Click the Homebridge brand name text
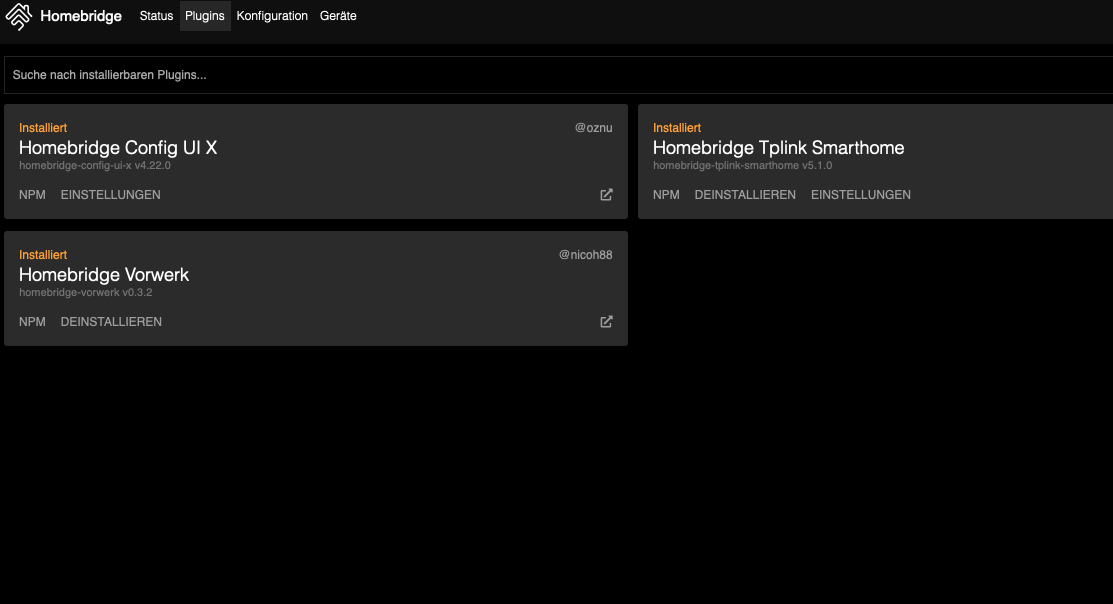The width and height of the screenshot is (1113, 604). [81, 16]
